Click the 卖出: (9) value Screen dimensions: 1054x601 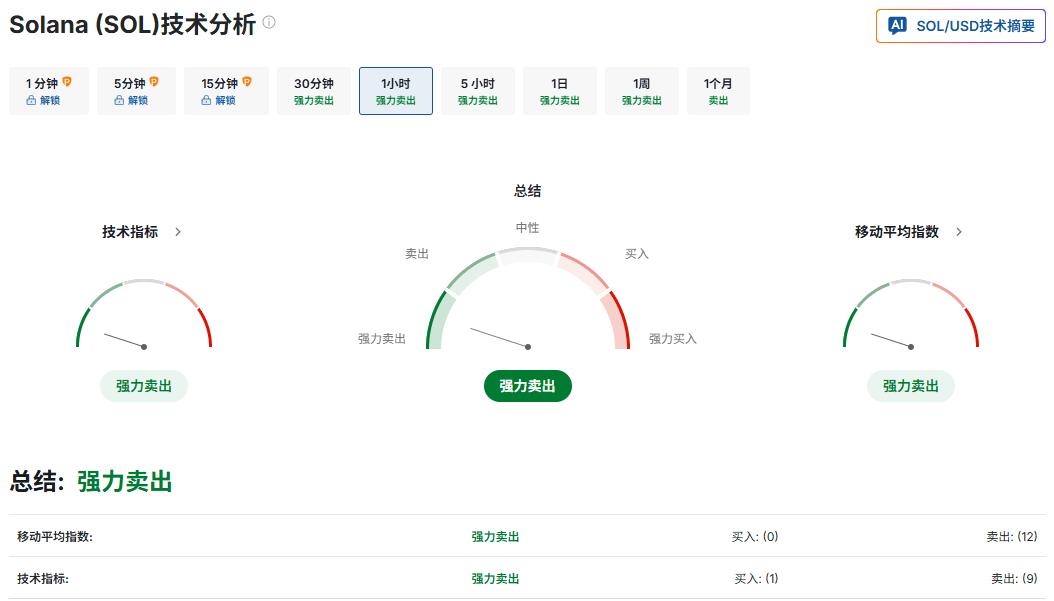click(x=1014, y=578)
